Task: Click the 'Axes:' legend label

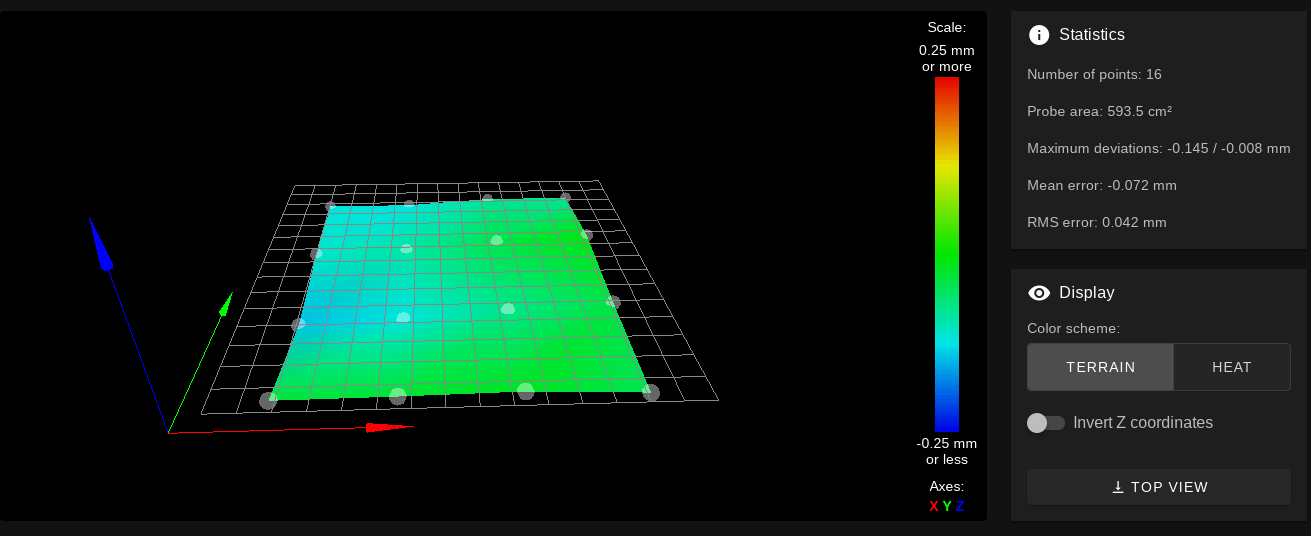Action: 947,486
